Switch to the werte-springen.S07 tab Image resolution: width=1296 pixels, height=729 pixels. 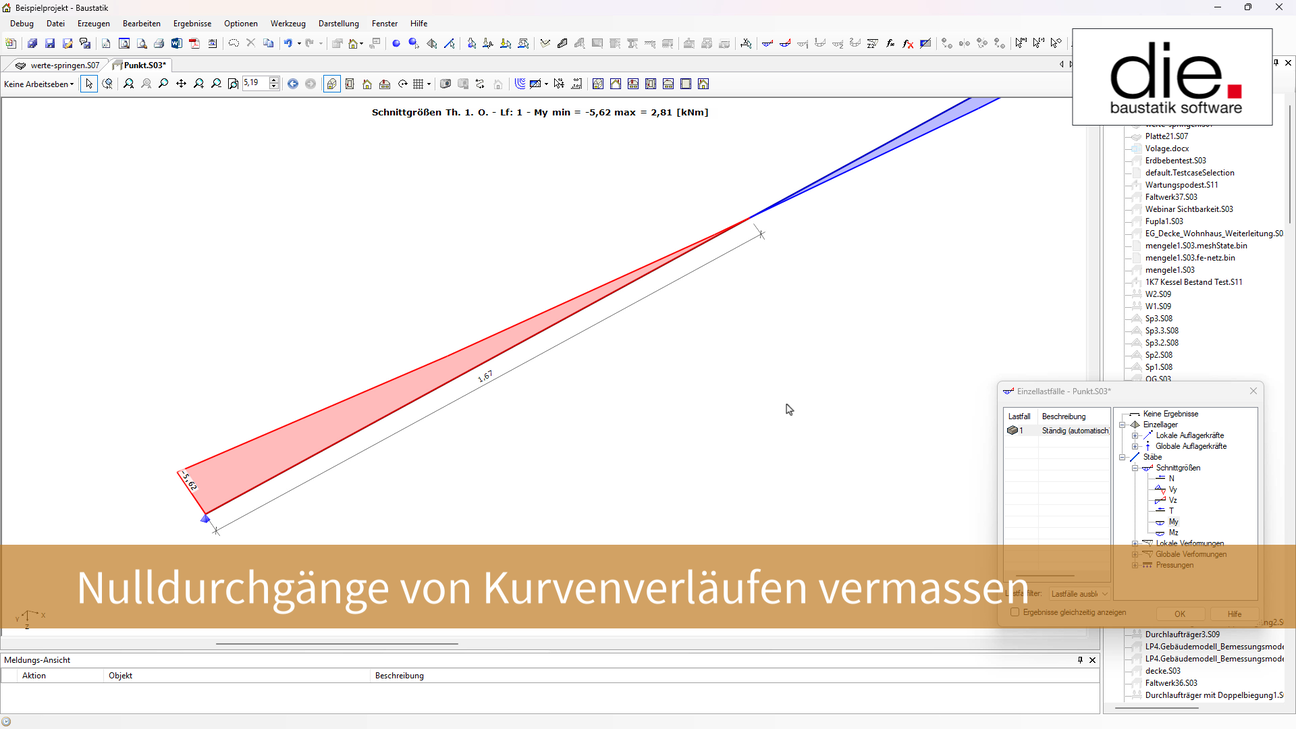click(64, 65)
